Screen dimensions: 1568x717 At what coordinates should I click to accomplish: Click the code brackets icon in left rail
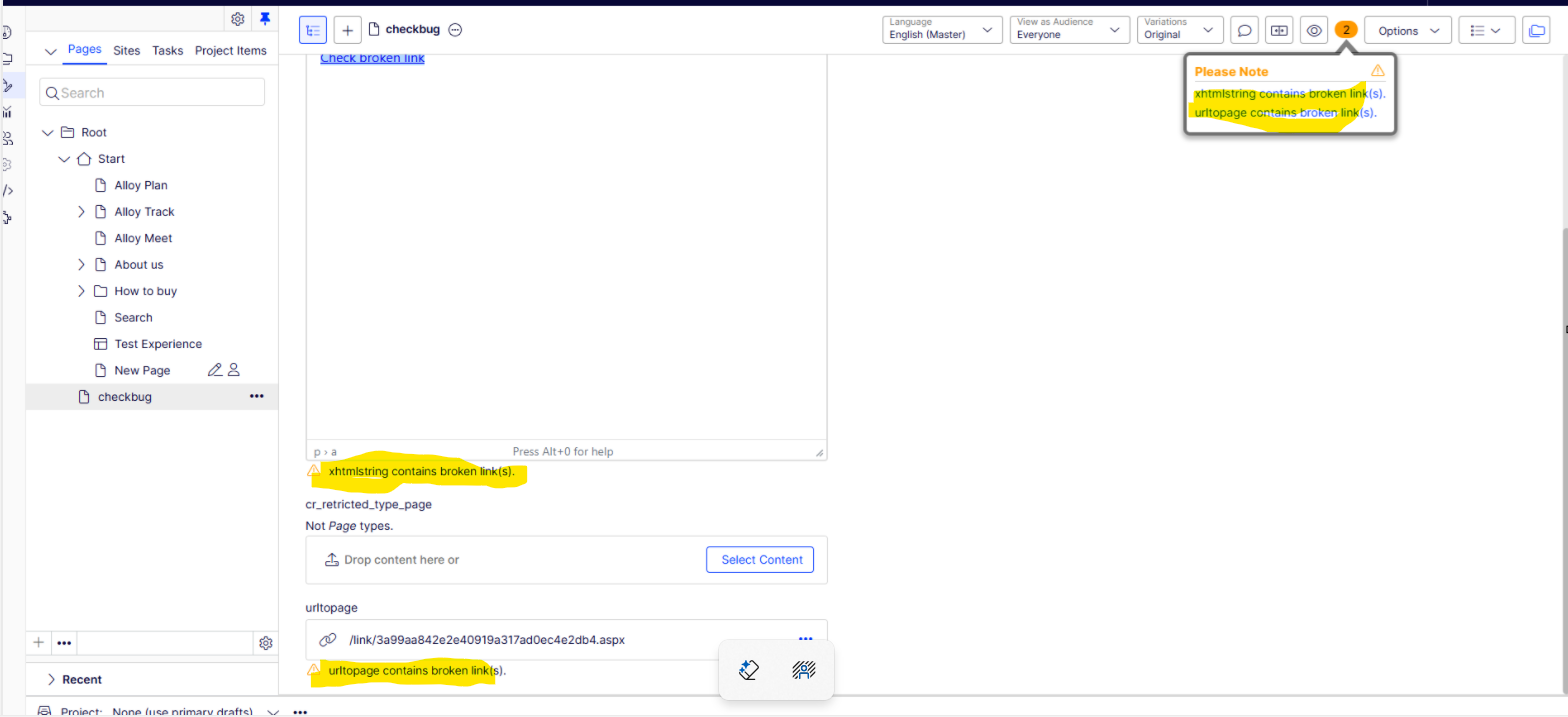coord(8,190)
